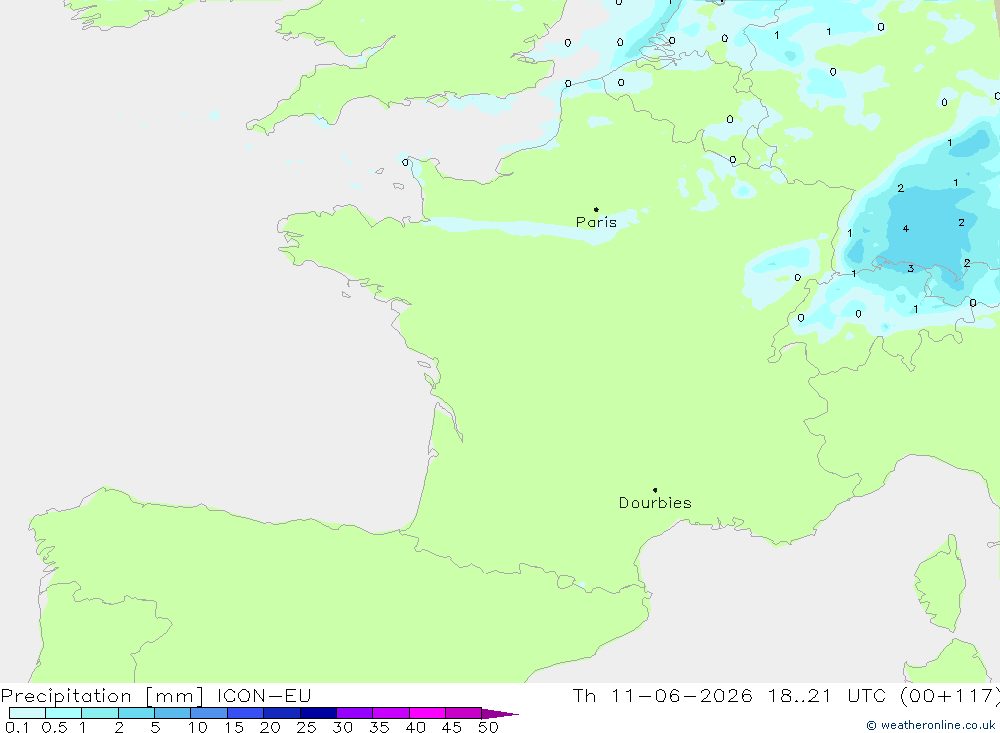Image resolution: width=1000 pixels, height=733 pixels.
Task: Click the '0.1' legend scale value
Action: 17,727
